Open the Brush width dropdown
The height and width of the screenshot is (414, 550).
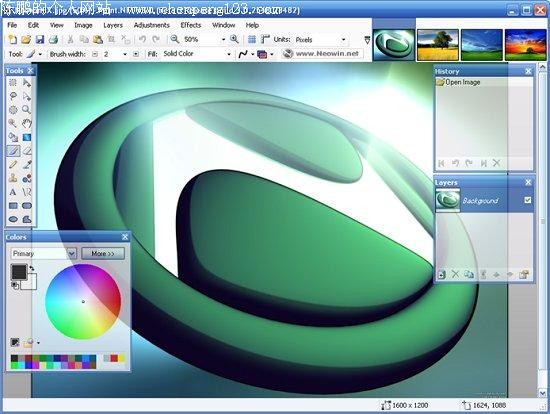124,54
